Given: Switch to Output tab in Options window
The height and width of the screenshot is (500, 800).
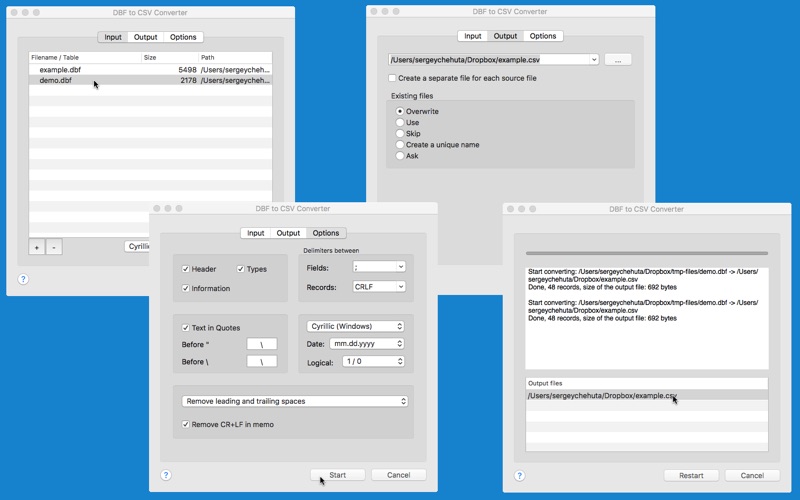Looking at the screenshot, I should (x=288, y=233).
